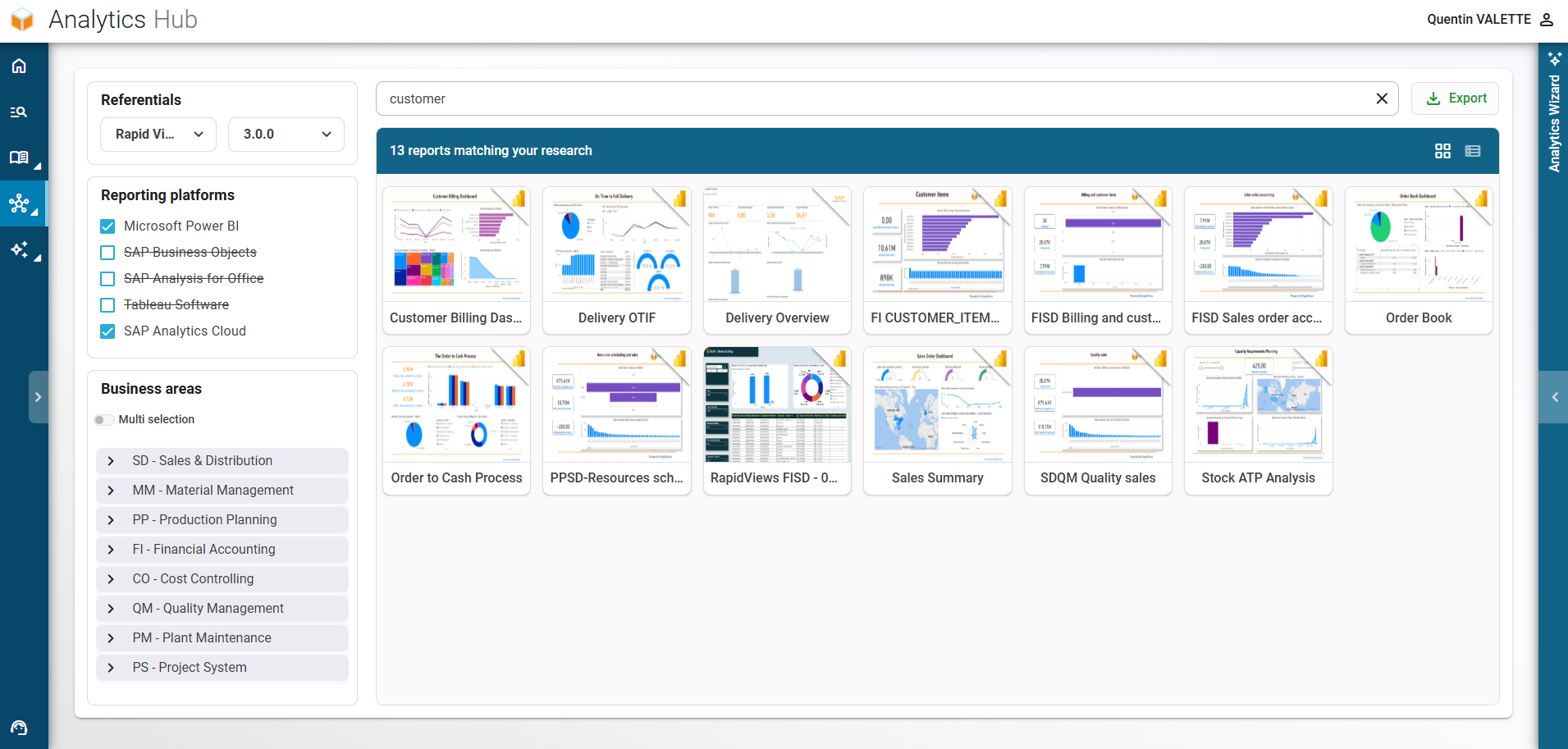Screen dimensions: 1568x749
Task: Open the sparkle wizard icon in left sidebar
Action: [19, 249]
